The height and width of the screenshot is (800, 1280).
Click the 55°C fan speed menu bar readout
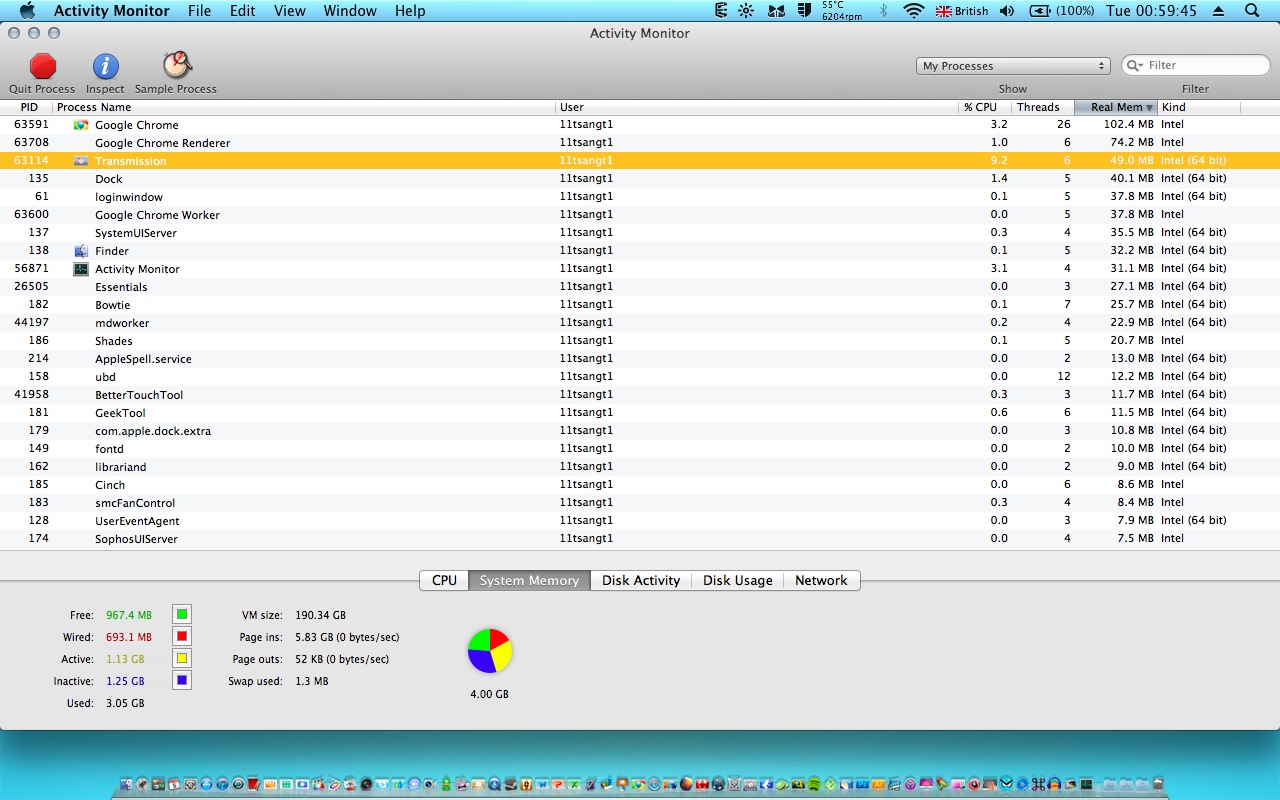842,11
